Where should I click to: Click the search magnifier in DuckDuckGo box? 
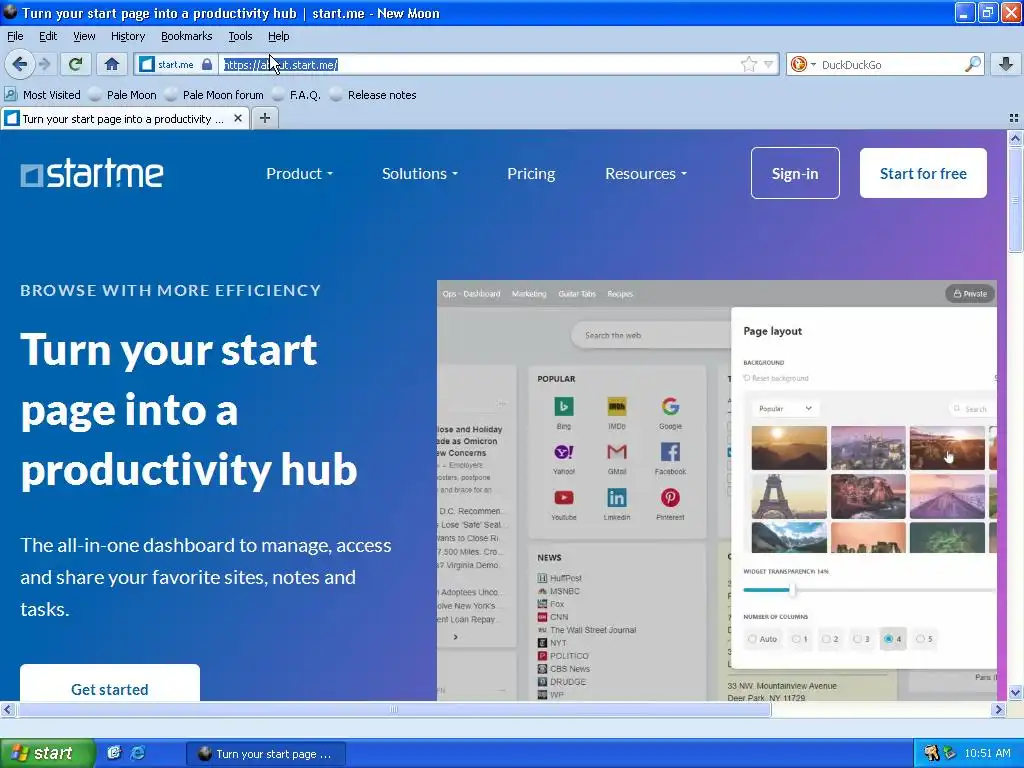[972, 64]
